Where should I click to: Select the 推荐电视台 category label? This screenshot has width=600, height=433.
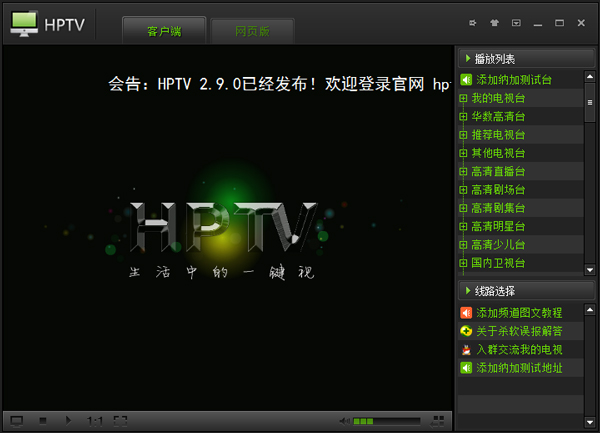498,135
